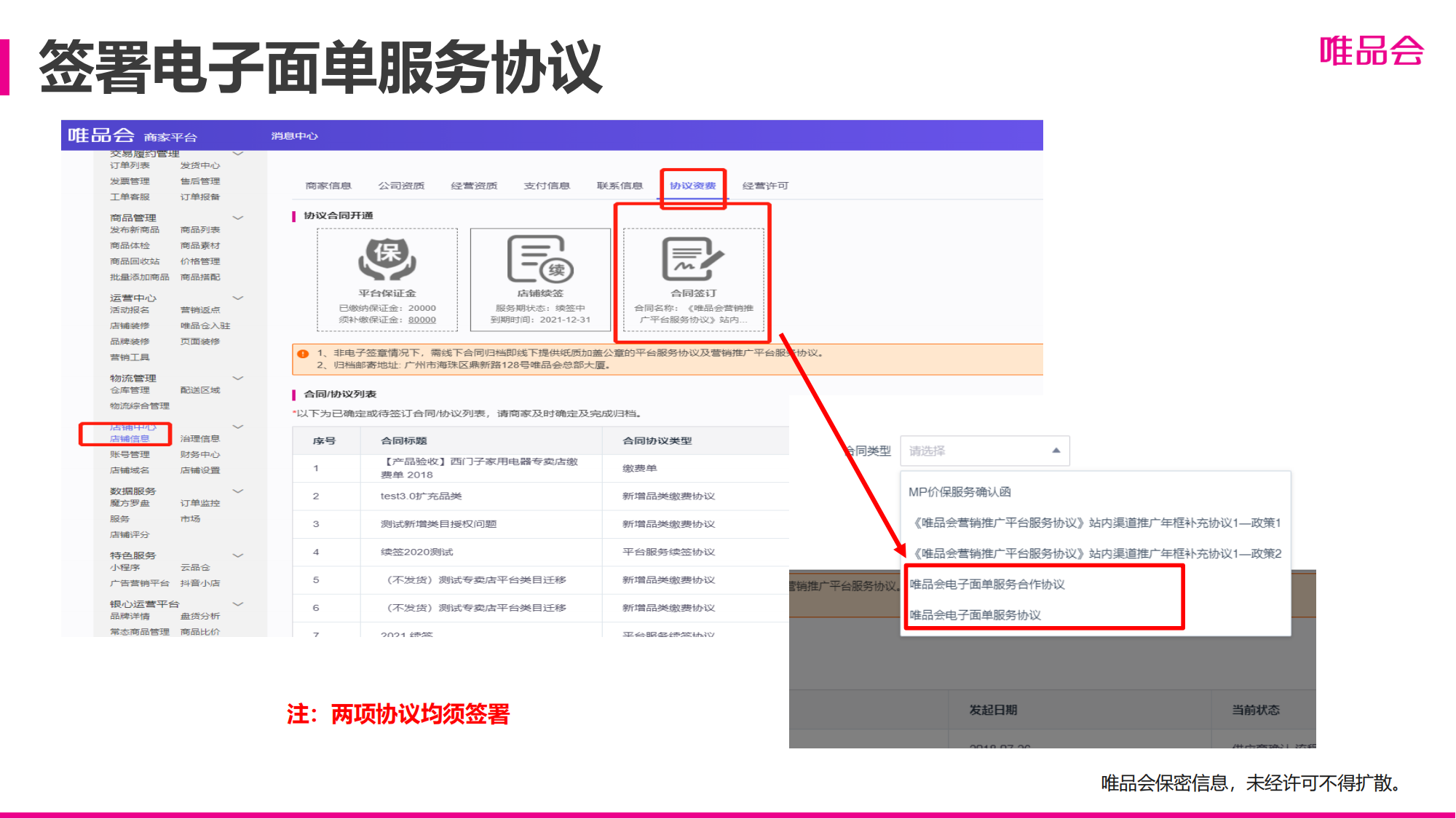The height and width of the screenshot is (819, 1456).
Task: Open 消息中心 in the top bar
Action: [x=295, y=136]
